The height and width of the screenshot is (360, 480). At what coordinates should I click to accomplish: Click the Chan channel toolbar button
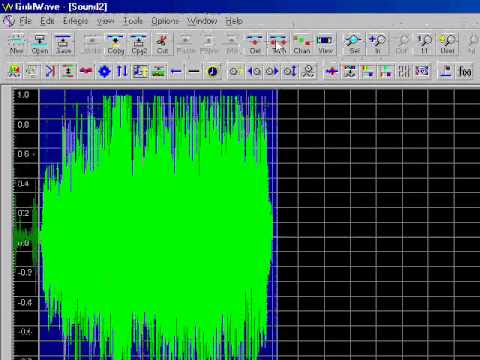(302, 44)
